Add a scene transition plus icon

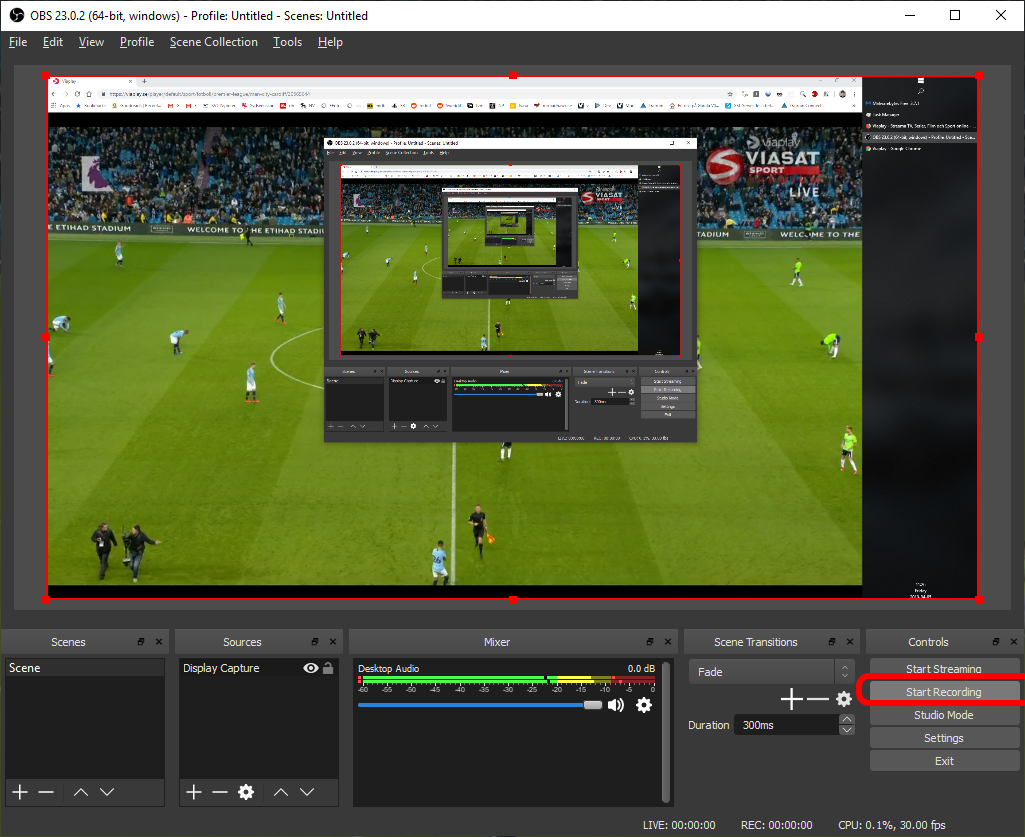(x=792, y=699)
